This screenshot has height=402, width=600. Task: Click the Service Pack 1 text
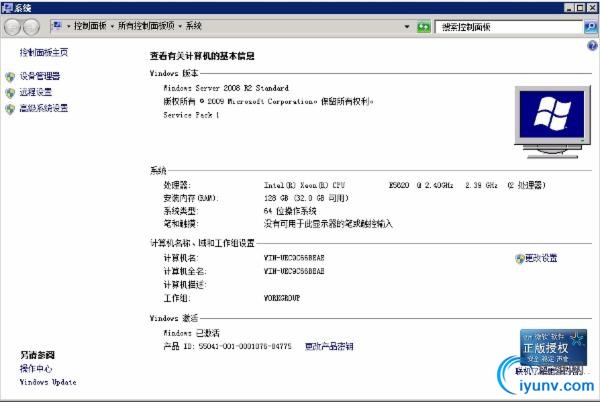pyautogui.click(x=191, y=115)
